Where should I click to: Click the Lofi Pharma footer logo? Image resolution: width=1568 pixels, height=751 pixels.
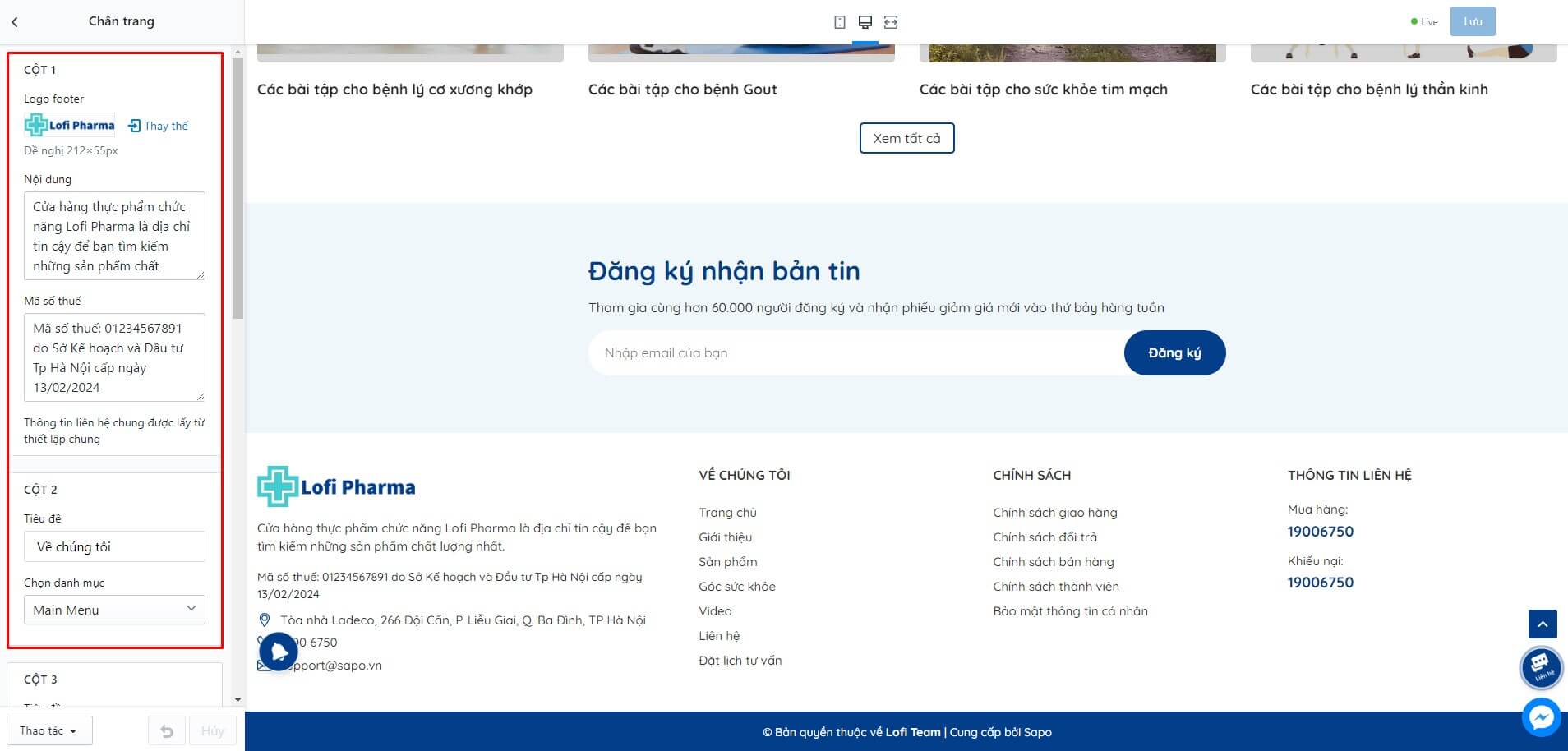336,486
